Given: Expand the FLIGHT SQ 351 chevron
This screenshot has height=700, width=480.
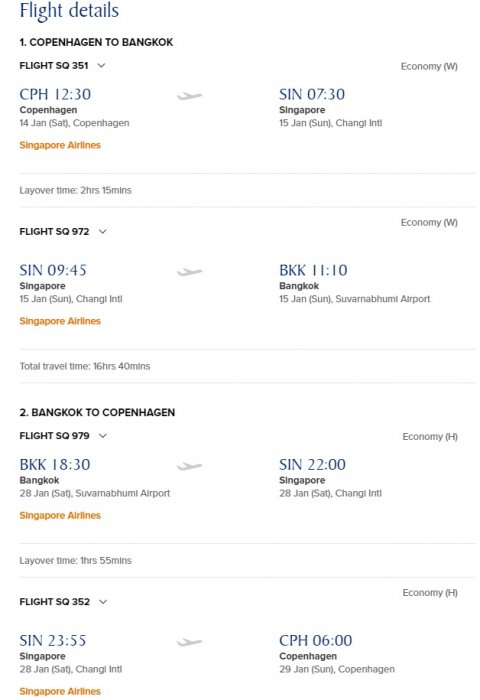Looking at the screenshot, I should [101, 66].
